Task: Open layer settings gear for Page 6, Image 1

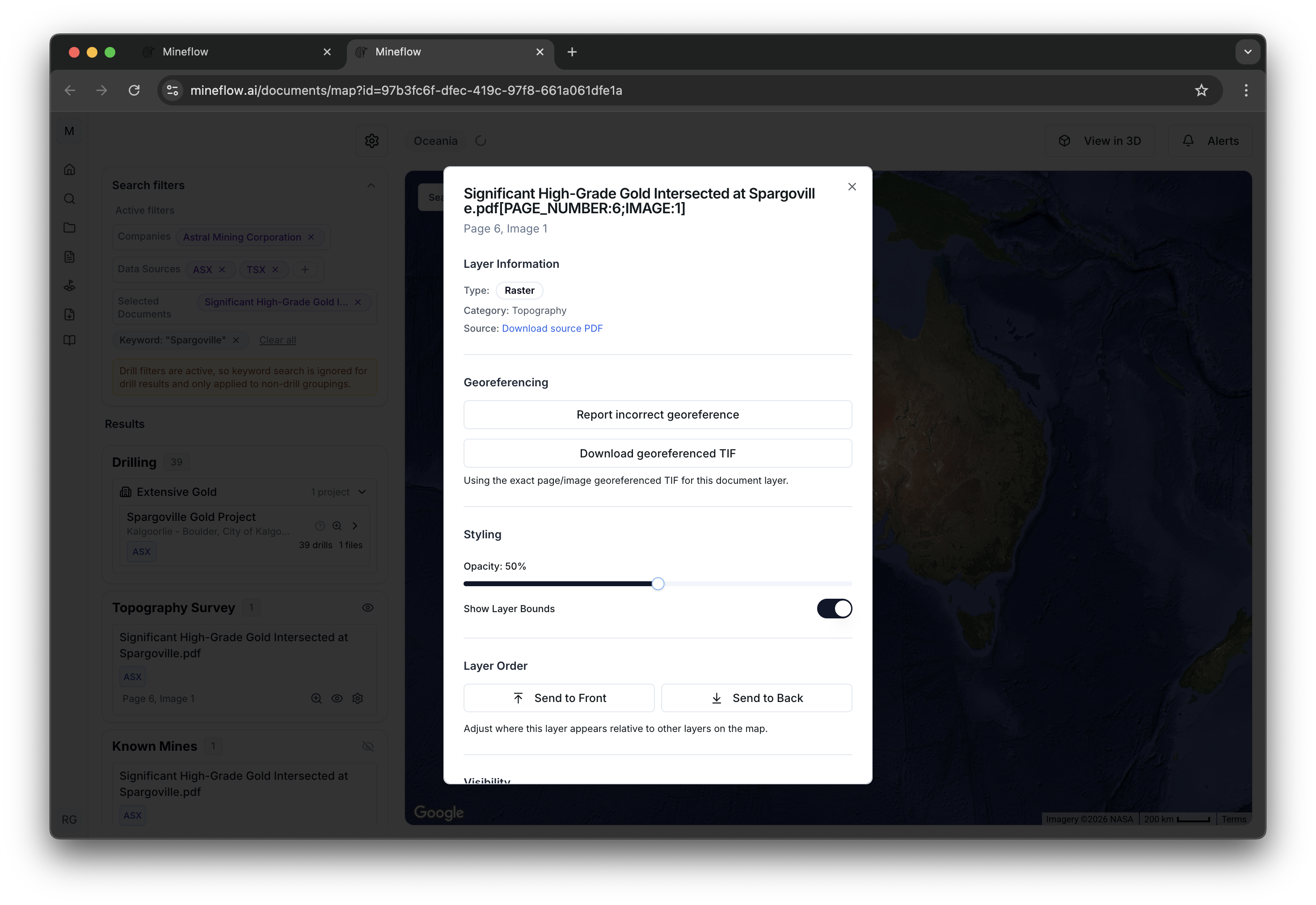Action: (358, 698)
